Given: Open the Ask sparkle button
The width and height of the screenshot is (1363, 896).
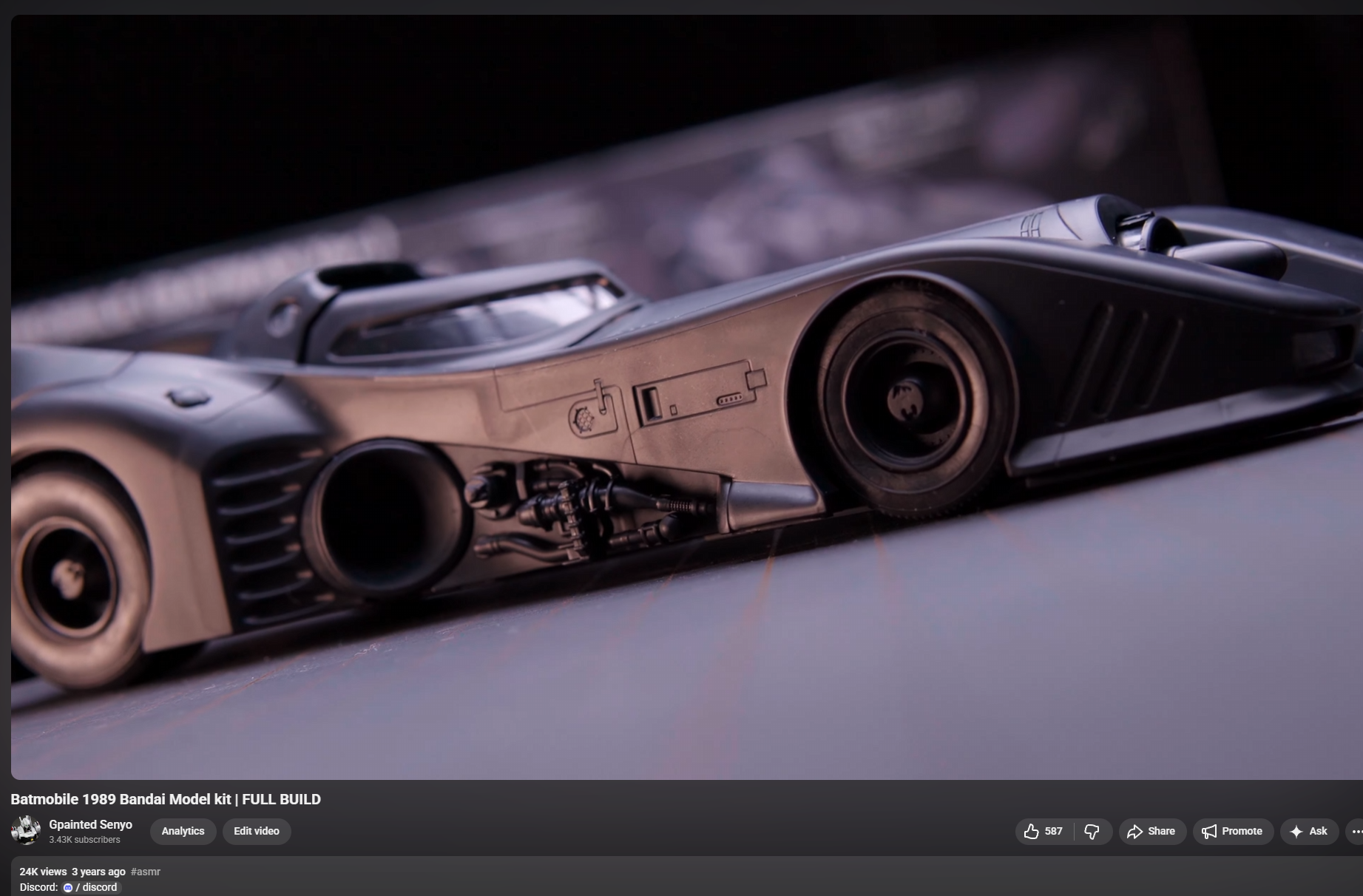Looking at the screenshot, I should click(1309, 832).
